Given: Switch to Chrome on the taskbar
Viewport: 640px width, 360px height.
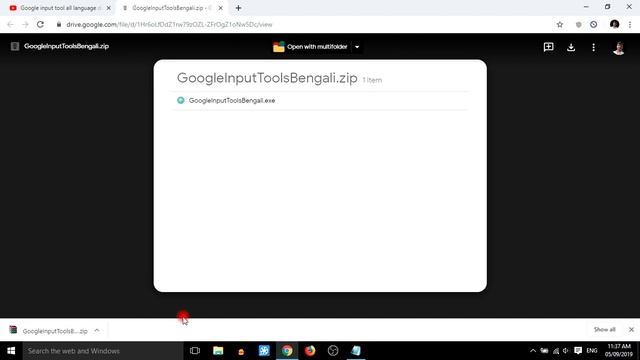Looking at the screenshot, I should coord(287,351).
